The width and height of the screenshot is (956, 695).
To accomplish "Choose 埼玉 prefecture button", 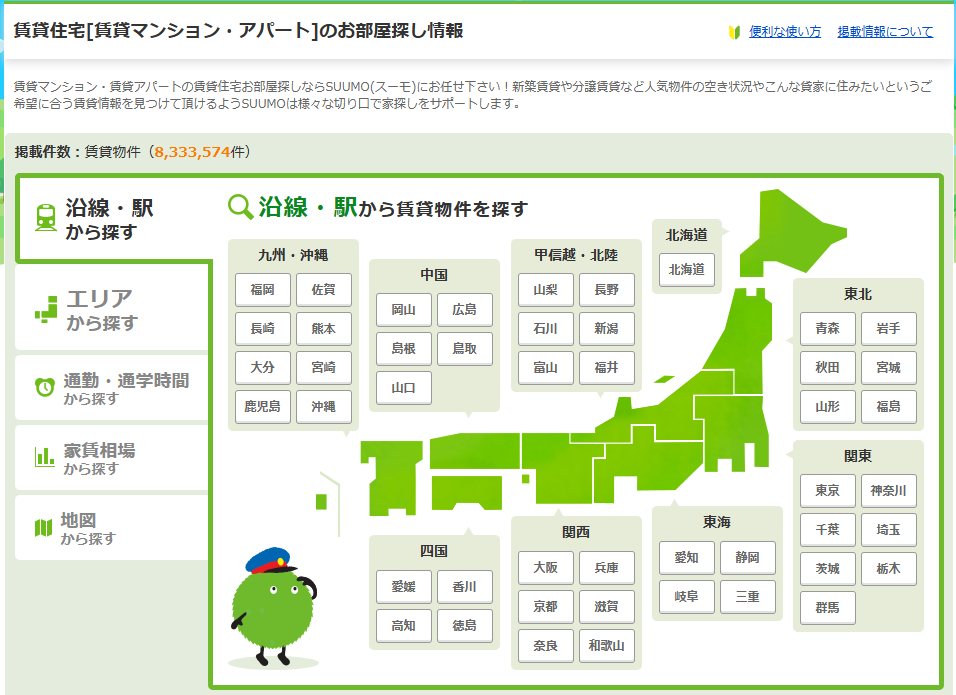I will pyautogui.click(x=888, y=530).
